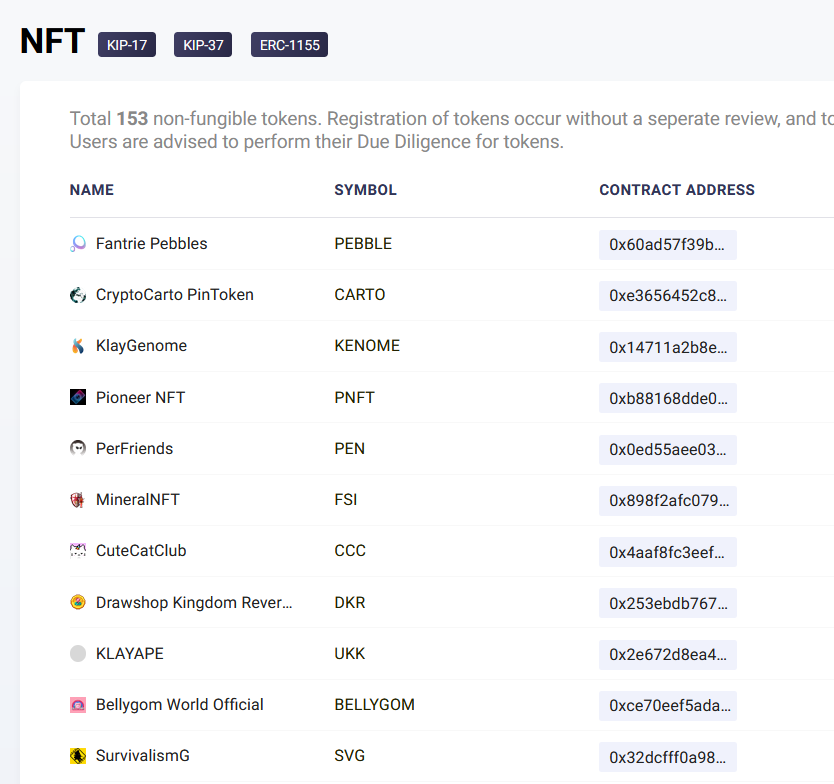
Task: Click the DKR symbol cell
Action: pyautogui.click(x=350, y=603)
